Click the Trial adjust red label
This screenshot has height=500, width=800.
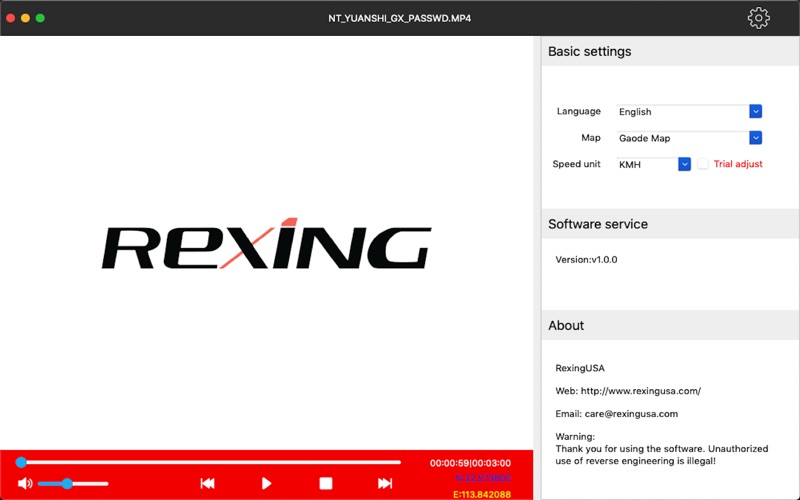coord(738,164)
